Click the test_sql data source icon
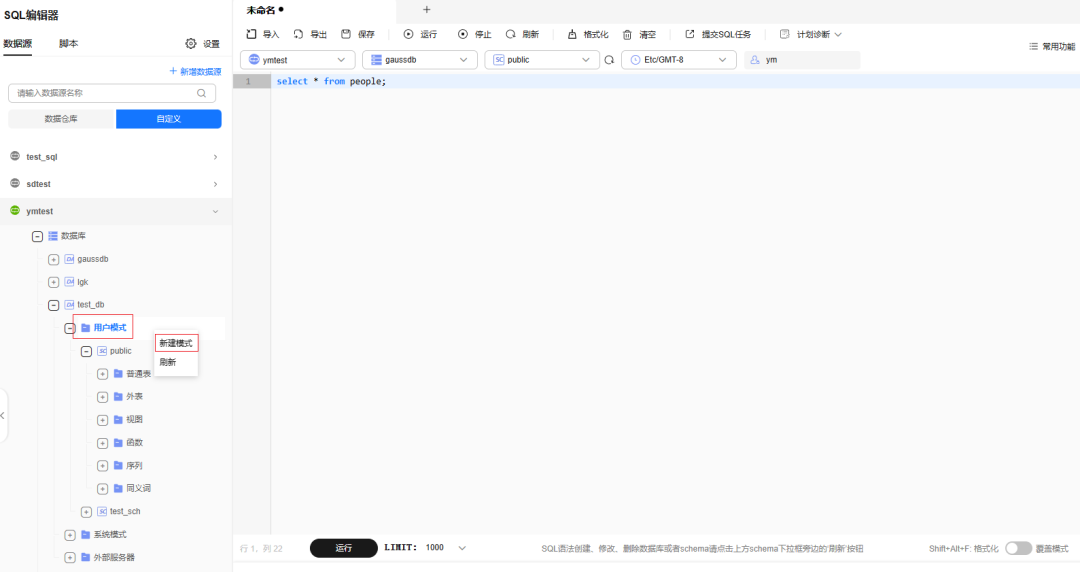The width and height of the screenshot is (1080, 572). (x=15, y=156)
